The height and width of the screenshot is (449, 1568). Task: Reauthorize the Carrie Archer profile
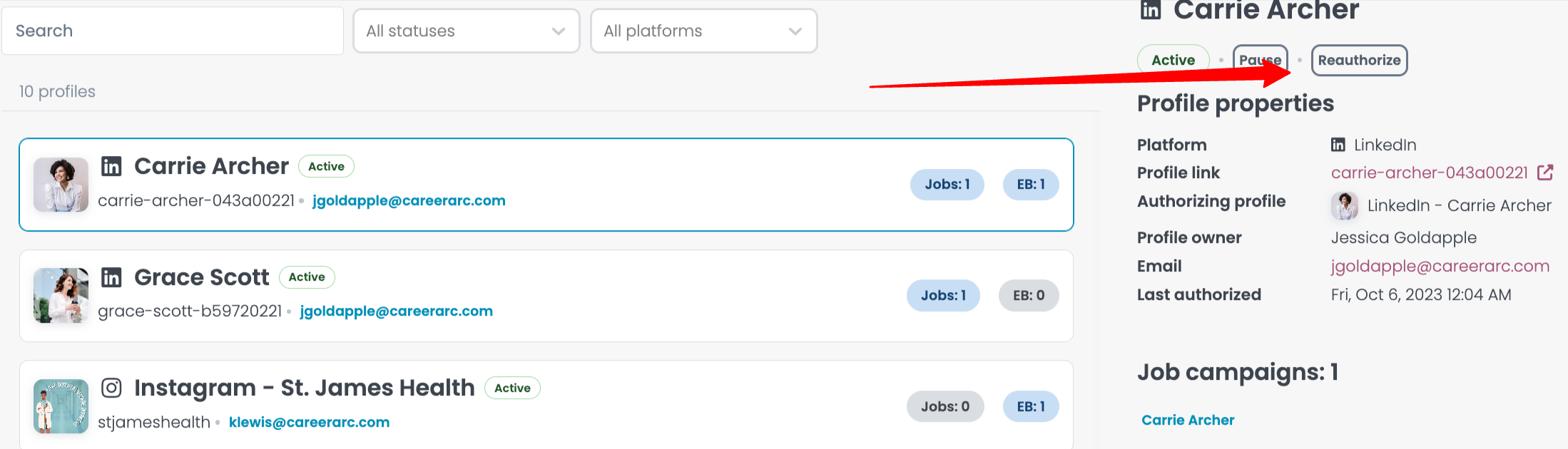point(1359,60)
